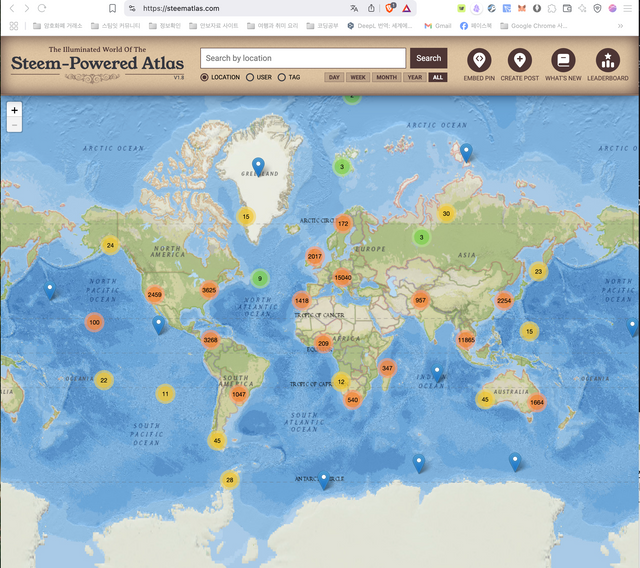Open the Facebook bookmark
The height and width of the screenshot is (568, 640).
pyautogui.click(x=476, y=26)
